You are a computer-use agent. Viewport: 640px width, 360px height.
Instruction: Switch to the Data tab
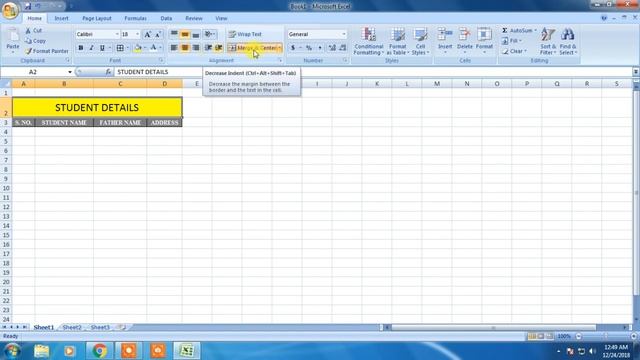(x=166, y=18)
